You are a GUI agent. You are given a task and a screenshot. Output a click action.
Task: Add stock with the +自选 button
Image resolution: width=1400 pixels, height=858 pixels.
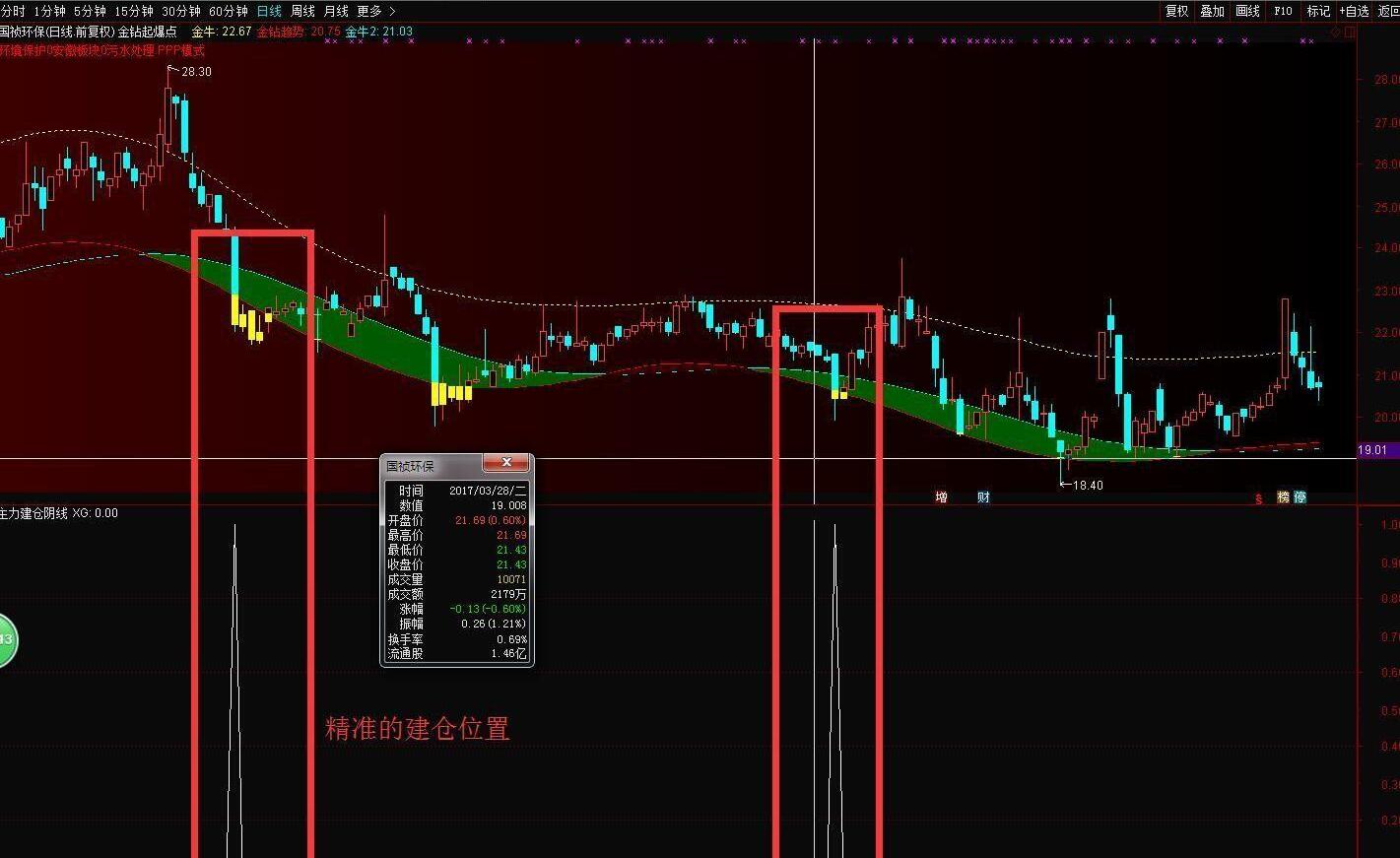(1355, 11)
